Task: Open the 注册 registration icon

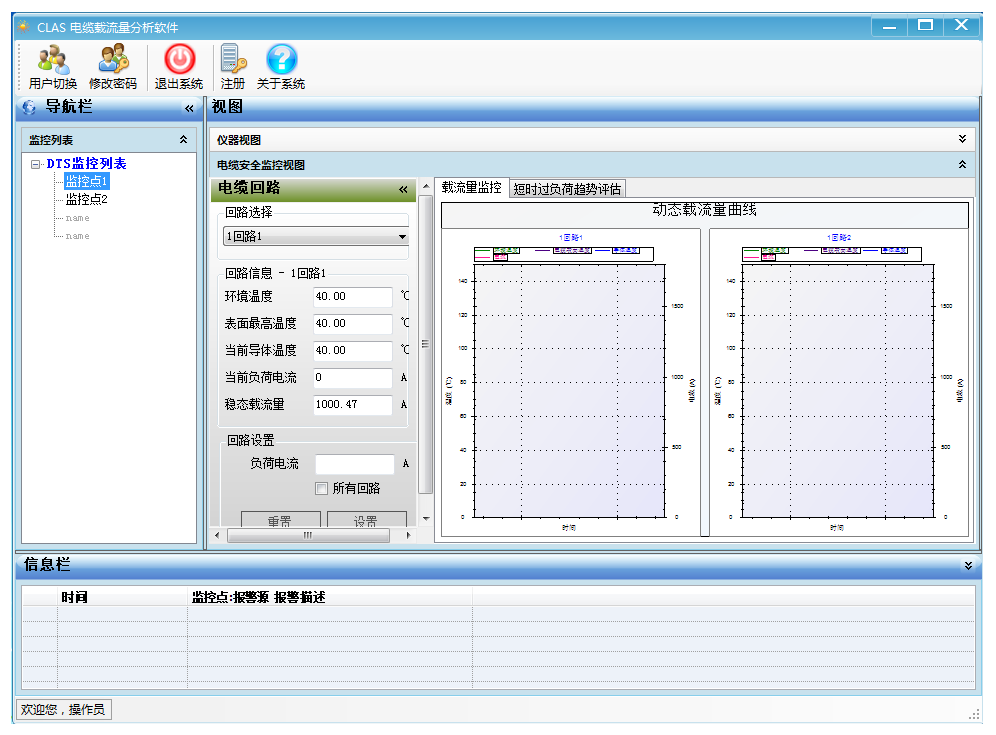Action: click(232, 61)
